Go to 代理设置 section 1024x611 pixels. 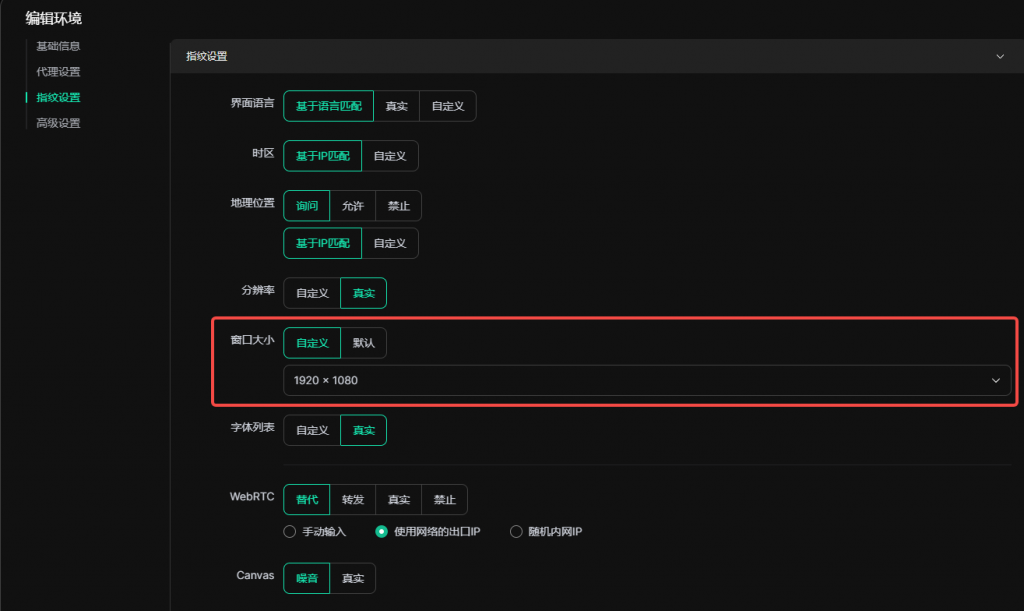58,72
